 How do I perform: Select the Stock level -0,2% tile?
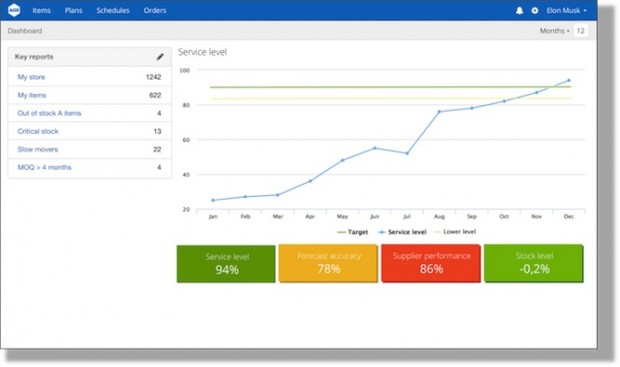pyautogui.click(x=534, y=263)
